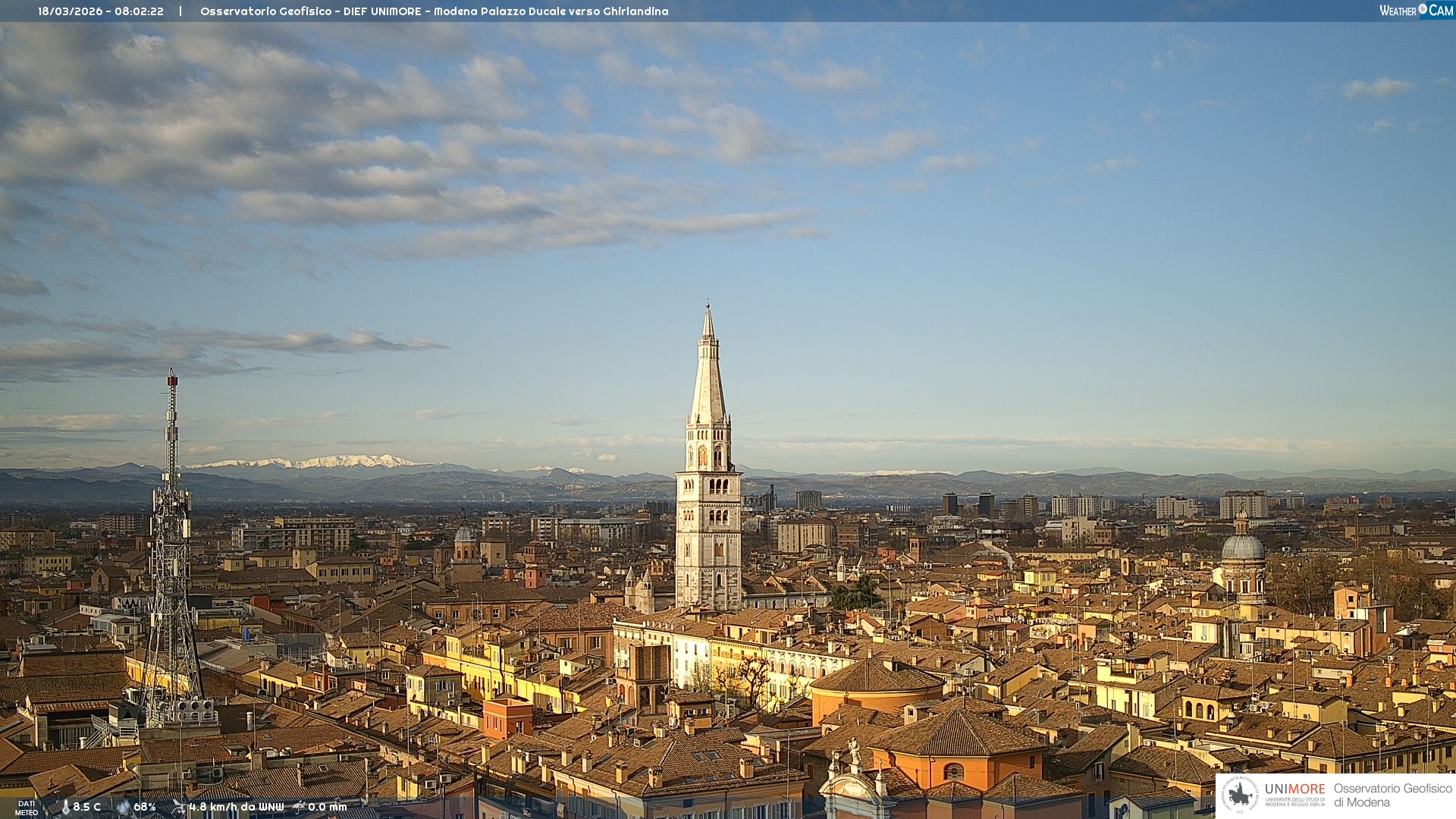The height and width of the screenshot is (819, 1456).
Task: Click the thermometer temperature icon
Action: (66, 807)
